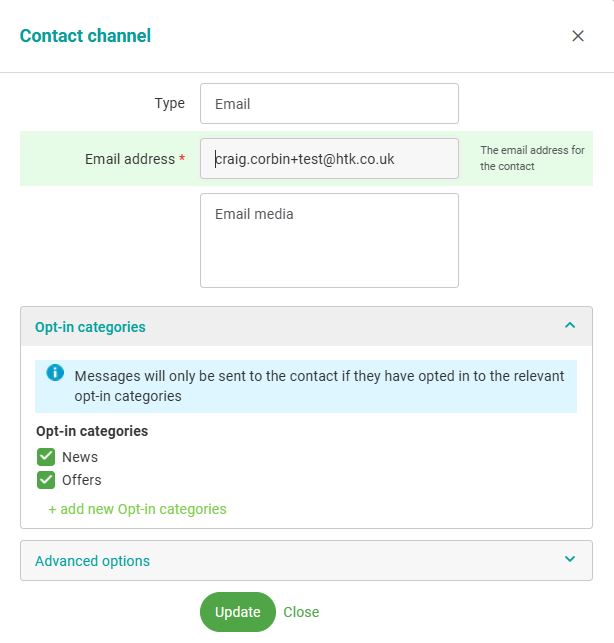
Task: Click the email address help text
Action: pyautogui.click(x=532, y=158)
